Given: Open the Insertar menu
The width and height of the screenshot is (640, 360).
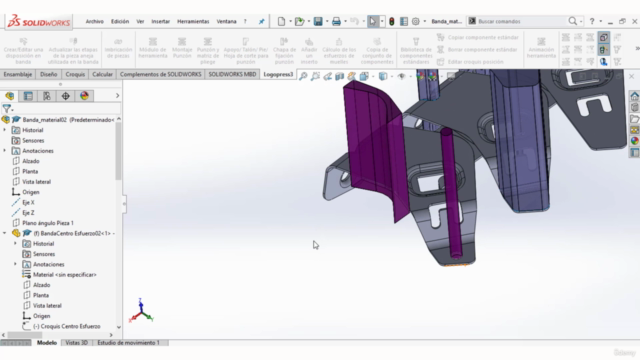Looking at the screenshot, I should click(160, 21).
